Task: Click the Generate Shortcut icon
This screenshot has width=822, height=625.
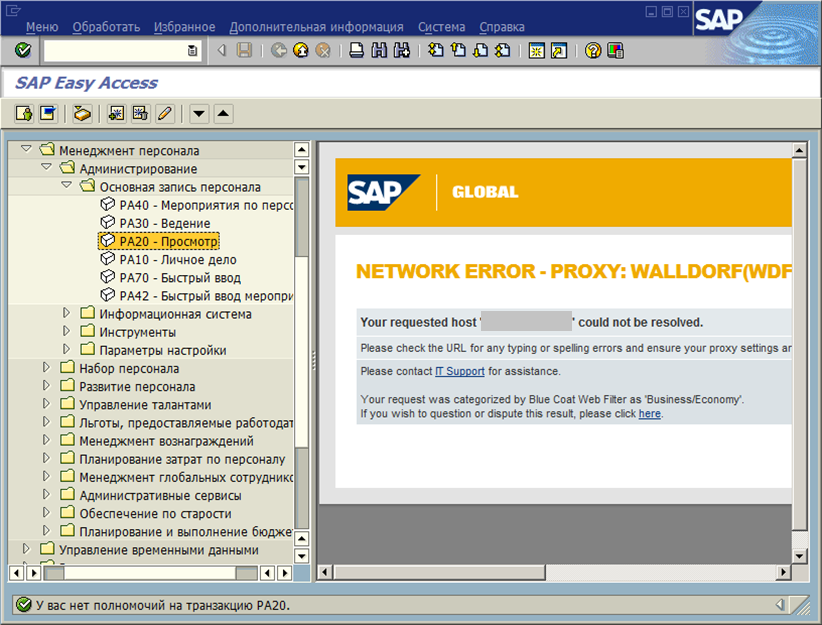Action: pyautogui.click(x=559, y=50)
